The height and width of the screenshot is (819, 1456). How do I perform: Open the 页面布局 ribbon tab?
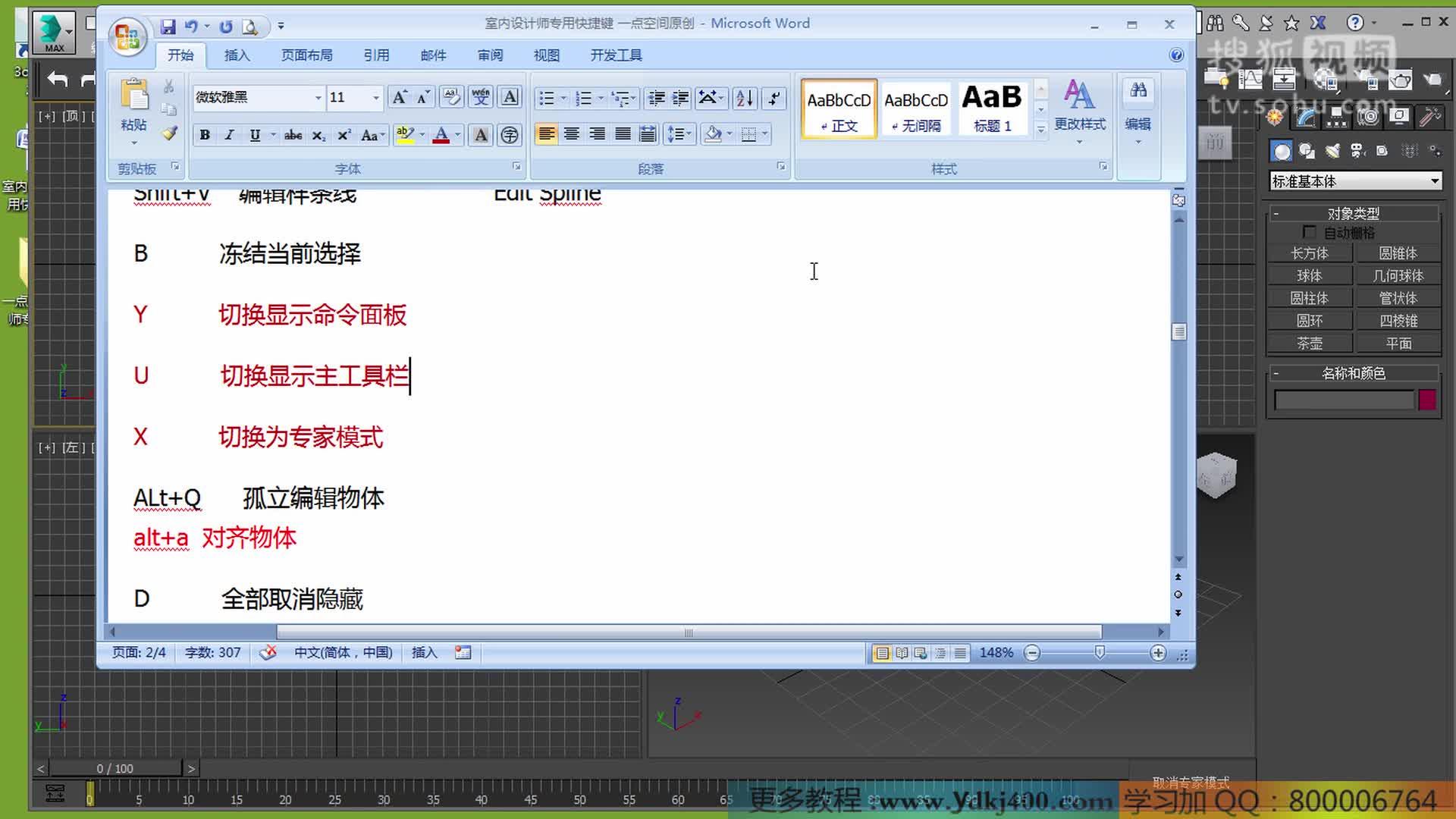(x=306, y=54)
